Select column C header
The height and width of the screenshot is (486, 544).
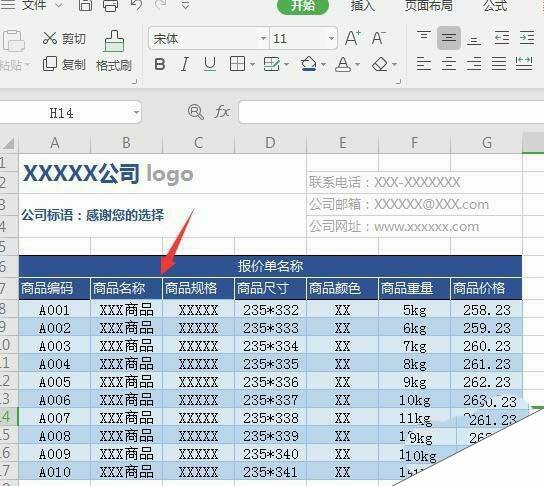click(198, 143)
